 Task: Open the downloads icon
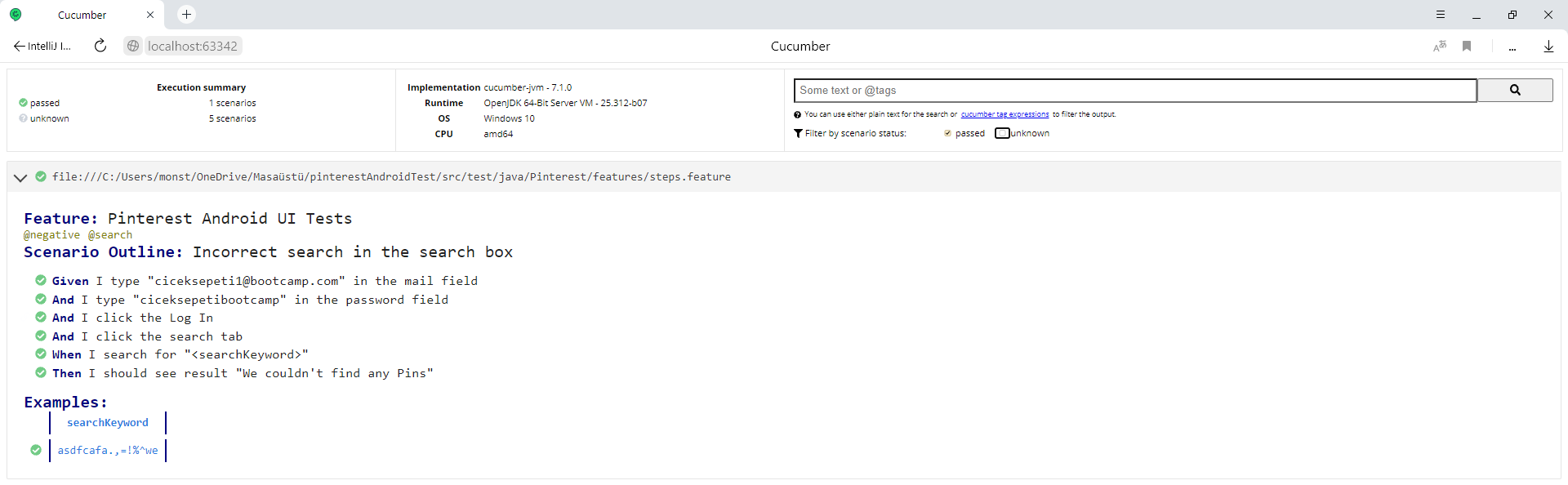pyautogui.click(x=1548, y=47)
